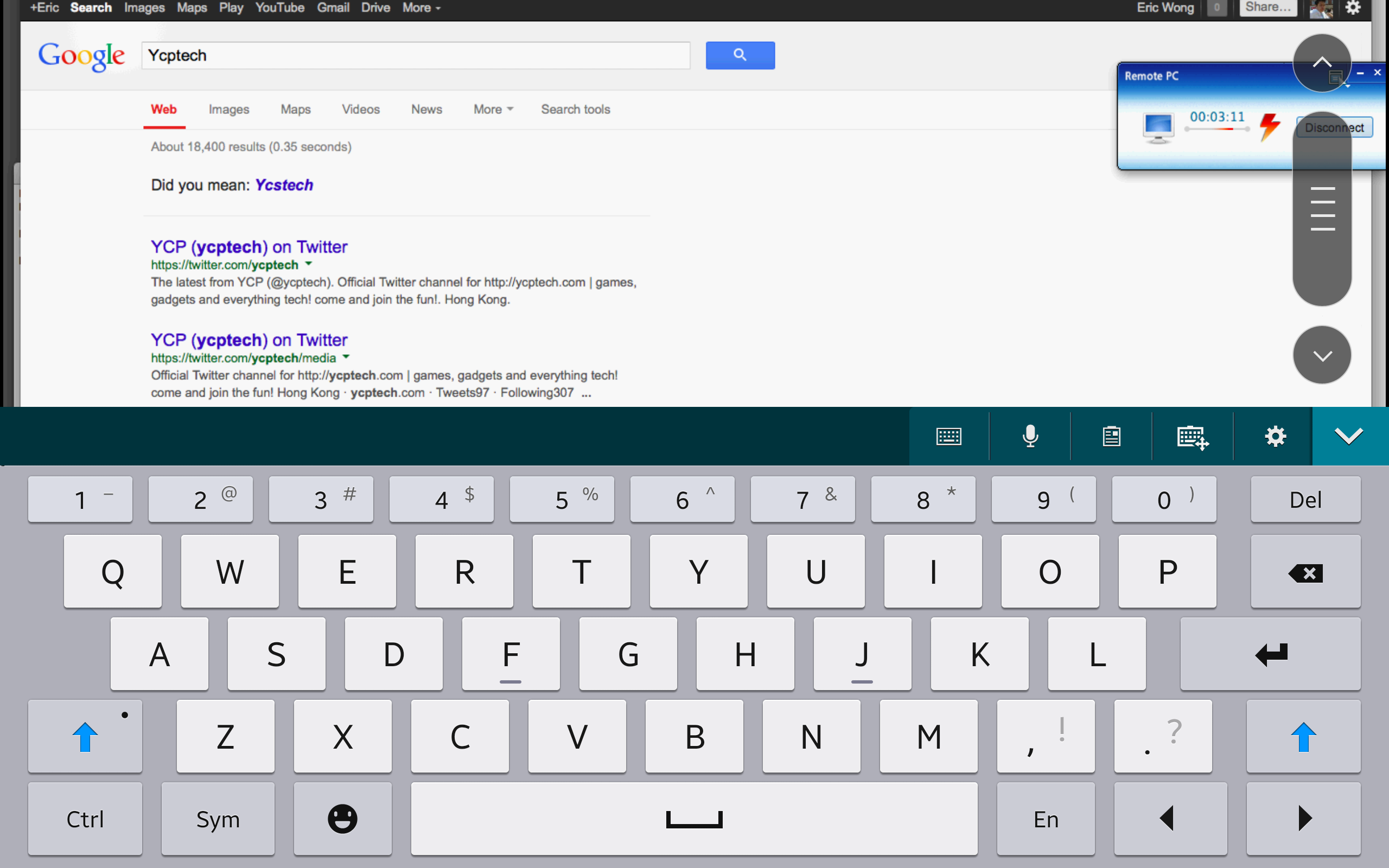Open Search tools options
Viewport: 1389px width, 868px height.
point(575,109)
